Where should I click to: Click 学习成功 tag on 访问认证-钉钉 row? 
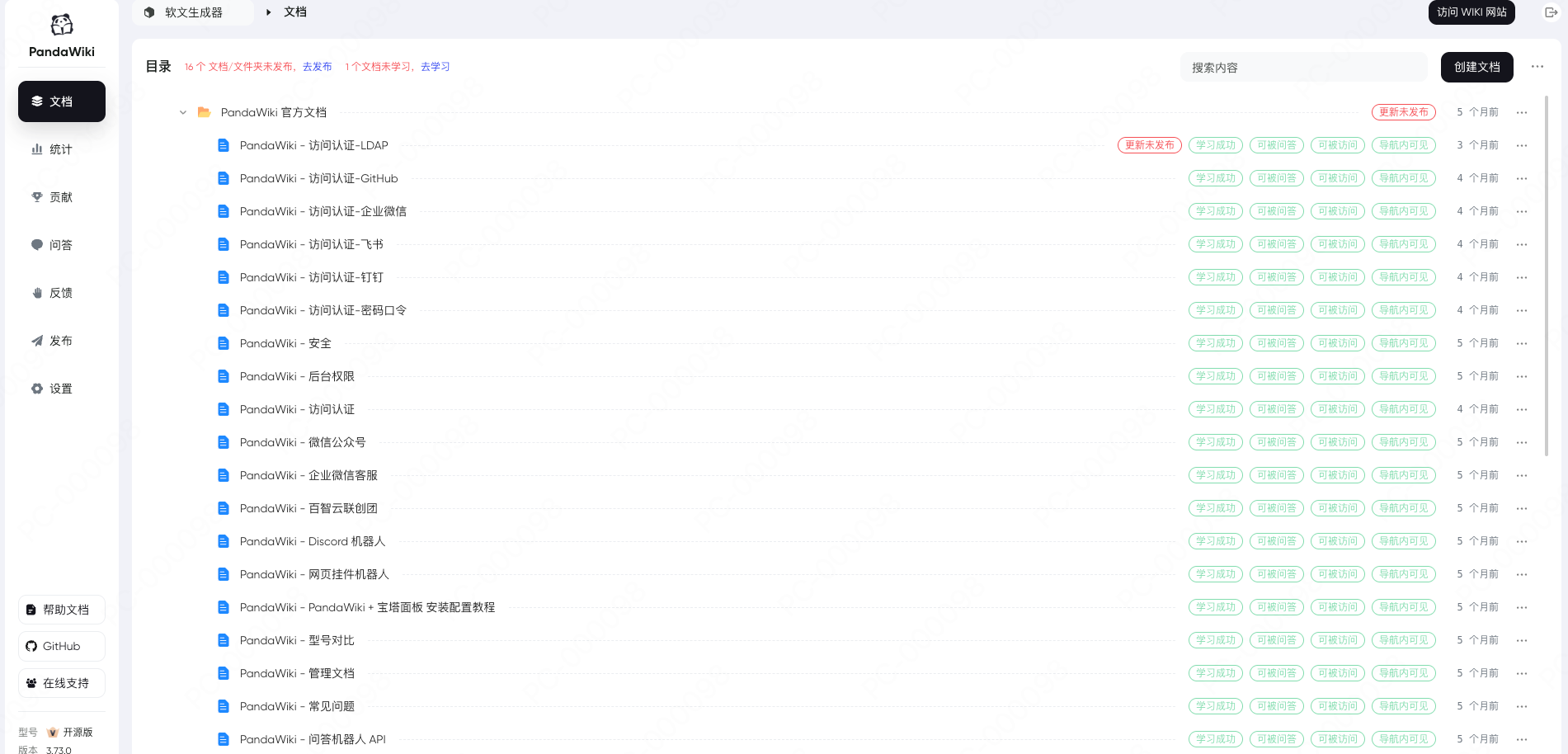point(1216,277)
